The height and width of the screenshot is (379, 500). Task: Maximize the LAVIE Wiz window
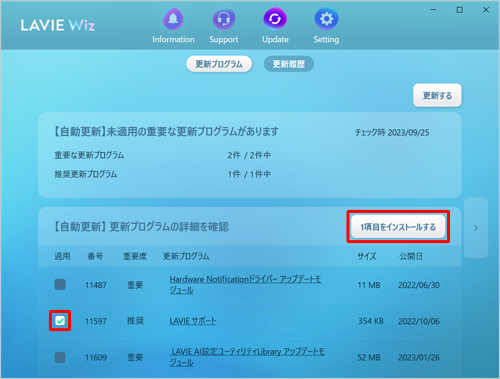point(460,10)
